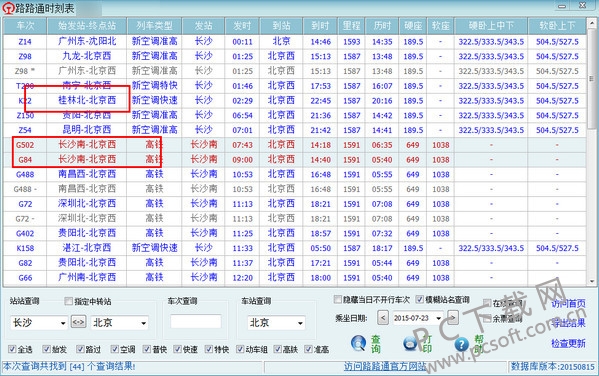Select train K158 row
The height and width of the screenshot is (376, 599).
[x=294, y=248]
